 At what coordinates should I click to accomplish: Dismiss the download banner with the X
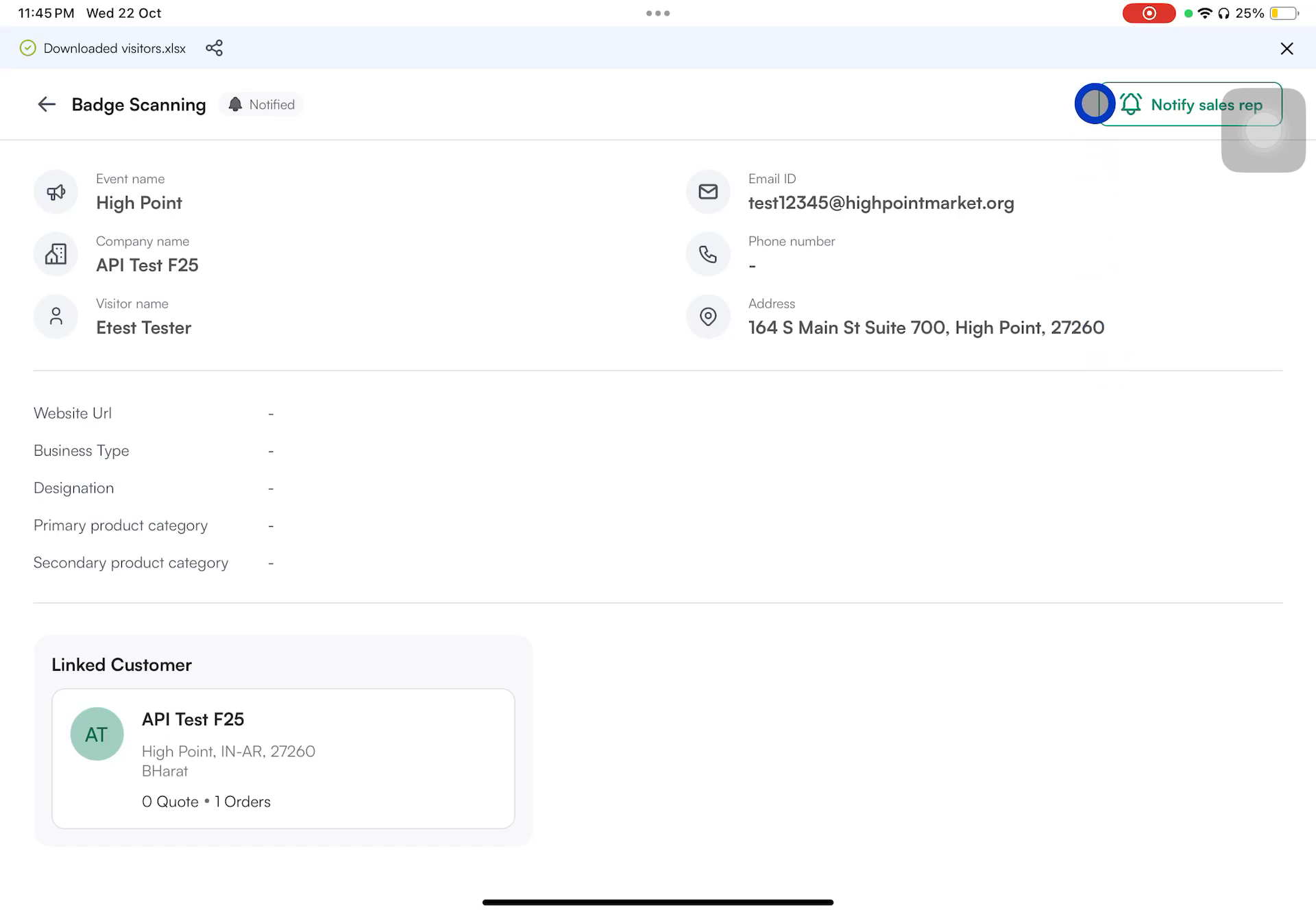(x=1287, y=48)
